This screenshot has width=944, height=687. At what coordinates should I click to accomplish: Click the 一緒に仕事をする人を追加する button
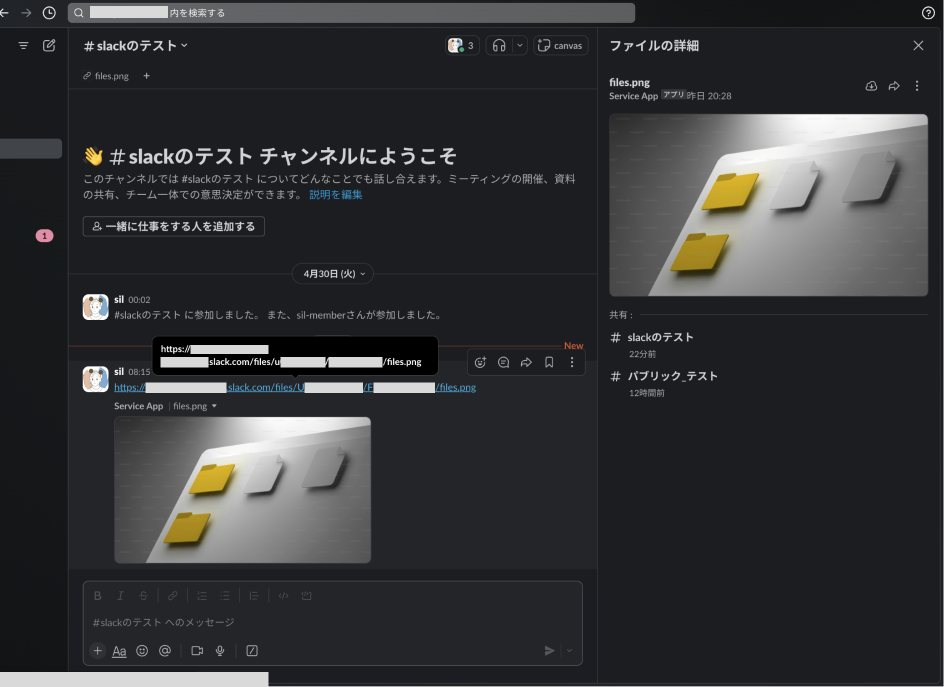point(174,226)
